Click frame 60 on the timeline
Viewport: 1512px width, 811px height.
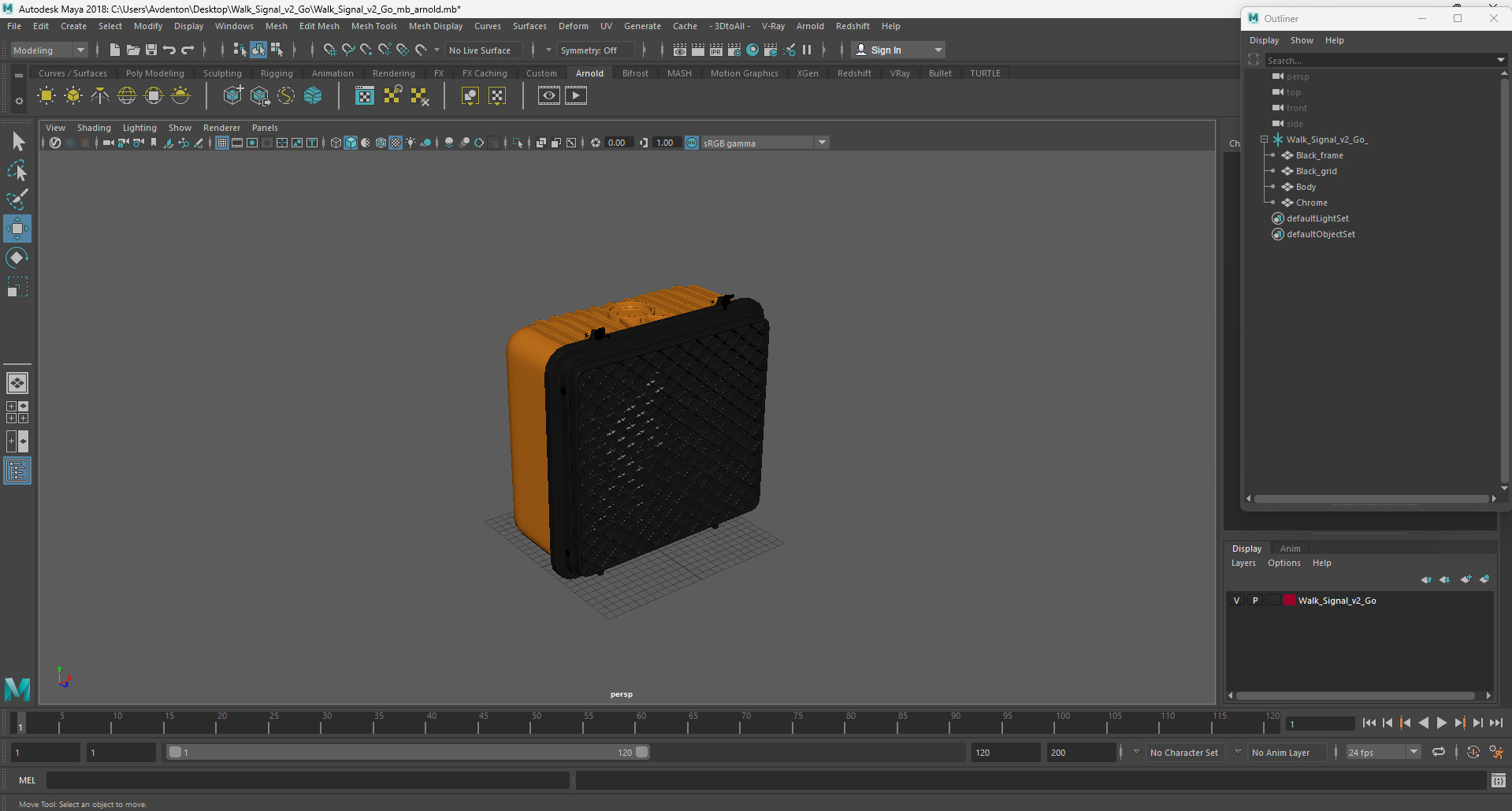641,723
